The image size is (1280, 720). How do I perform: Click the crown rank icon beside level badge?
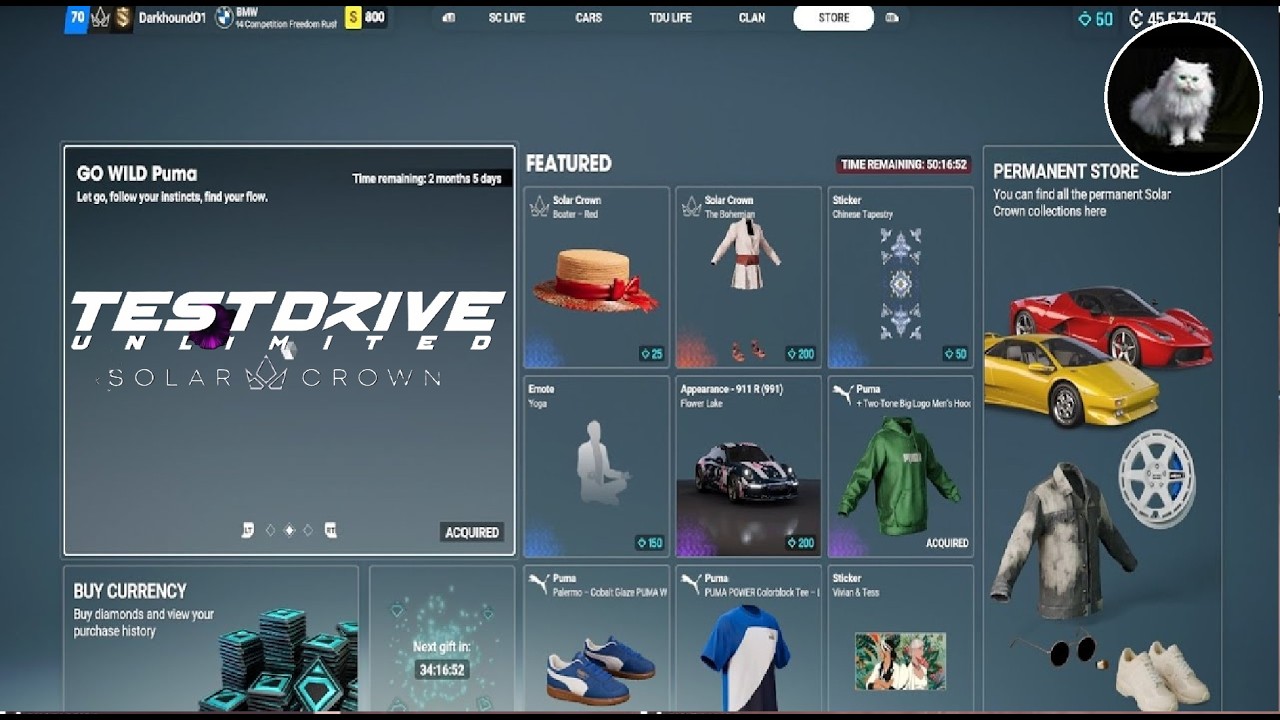click(100, 18)
